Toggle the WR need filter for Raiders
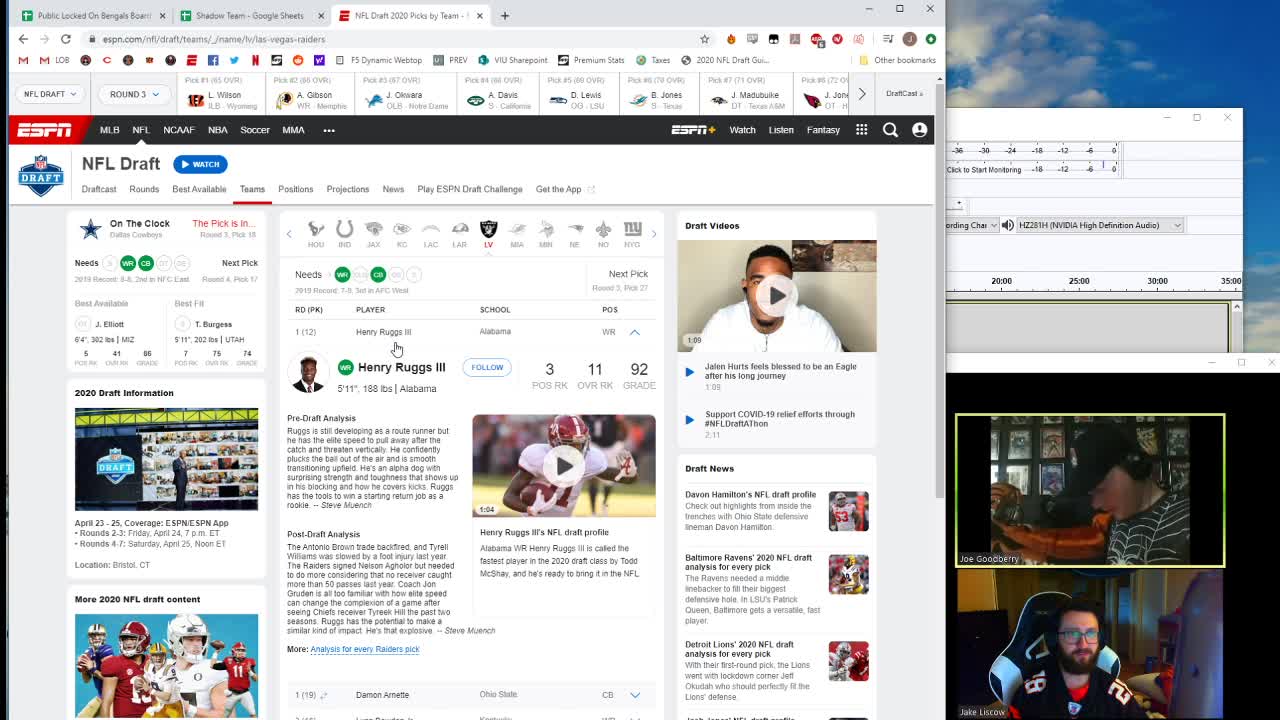1280x720 pixels. point(342,274)
